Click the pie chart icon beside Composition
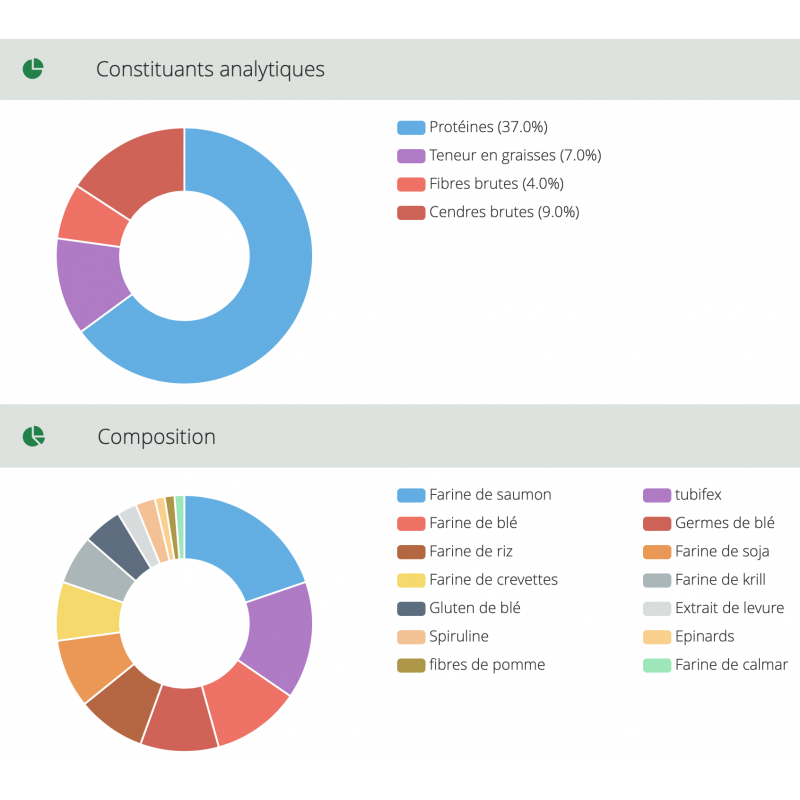Image resolution: width=800 pixels, height=800 pixels. click(33, 436)
